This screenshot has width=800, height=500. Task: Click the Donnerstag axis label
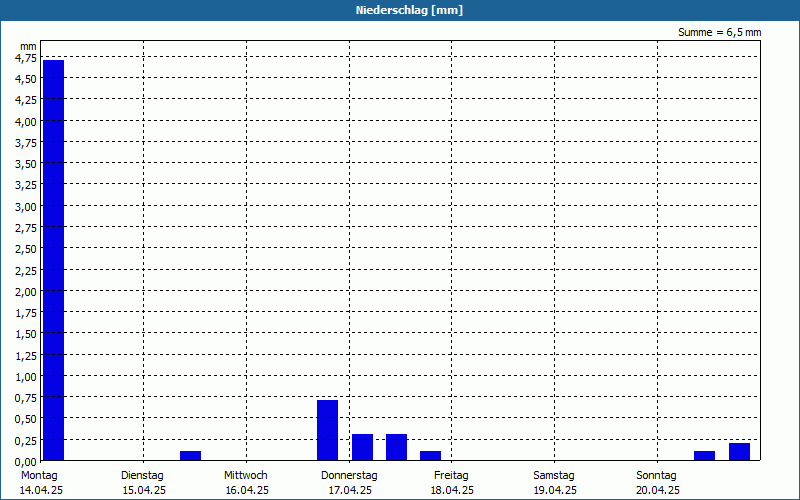pos(349,476)
